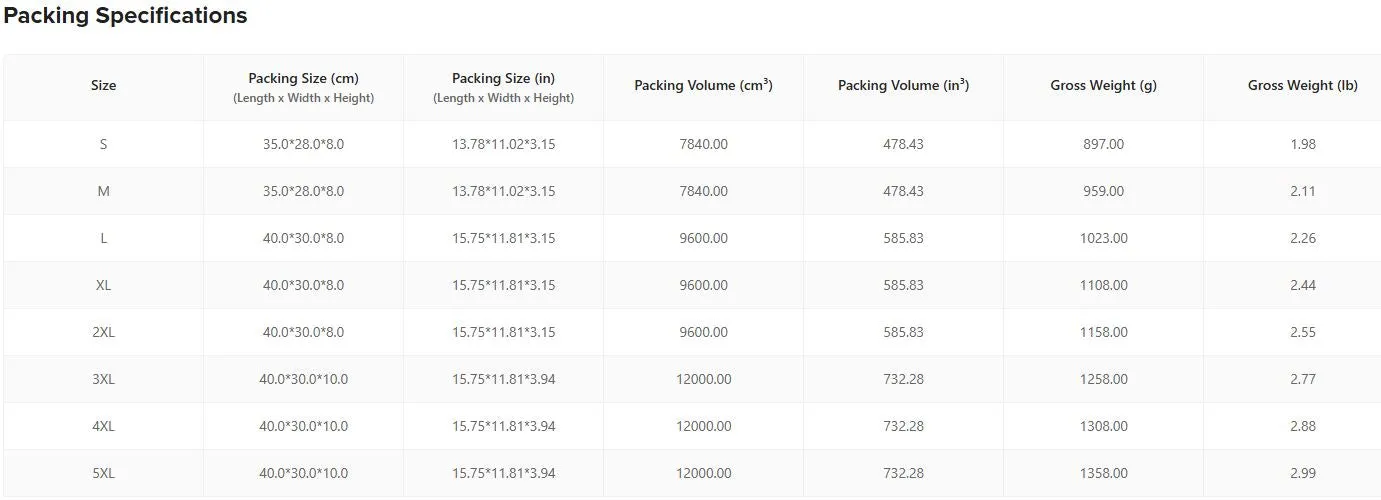Click the 959.00 gram weight cell
Image resolution: width=1381 pixels, height=500 pixels.
(x=1103, y=191)
